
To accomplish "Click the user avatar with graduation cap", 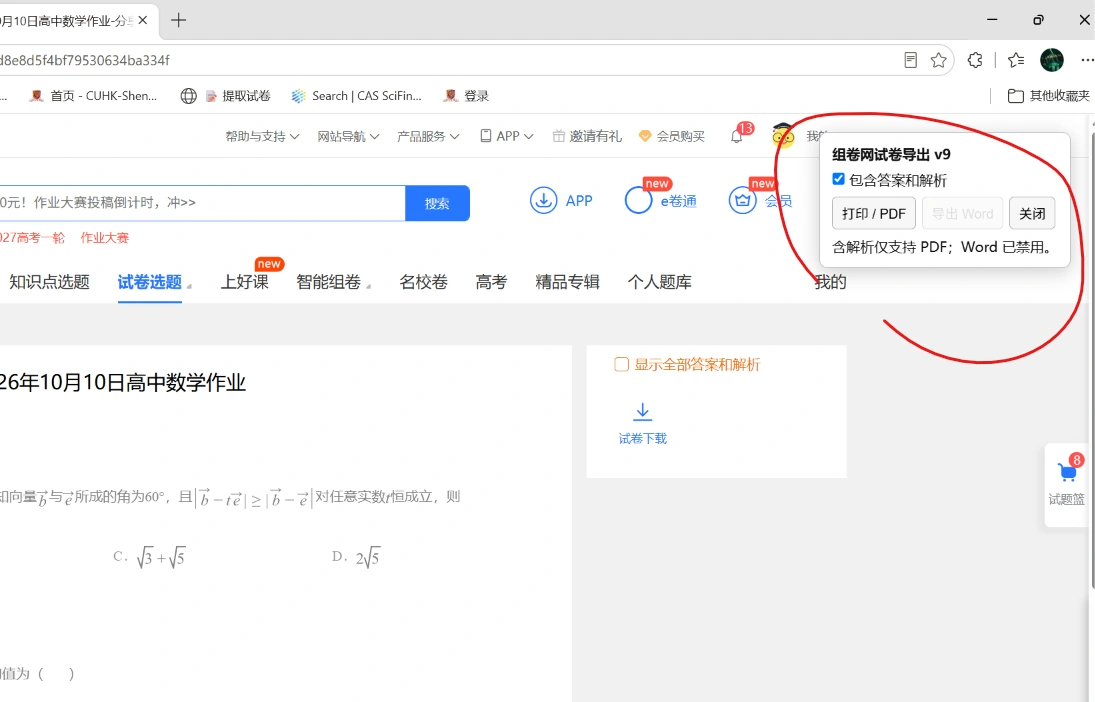I will tap(783, 135).
